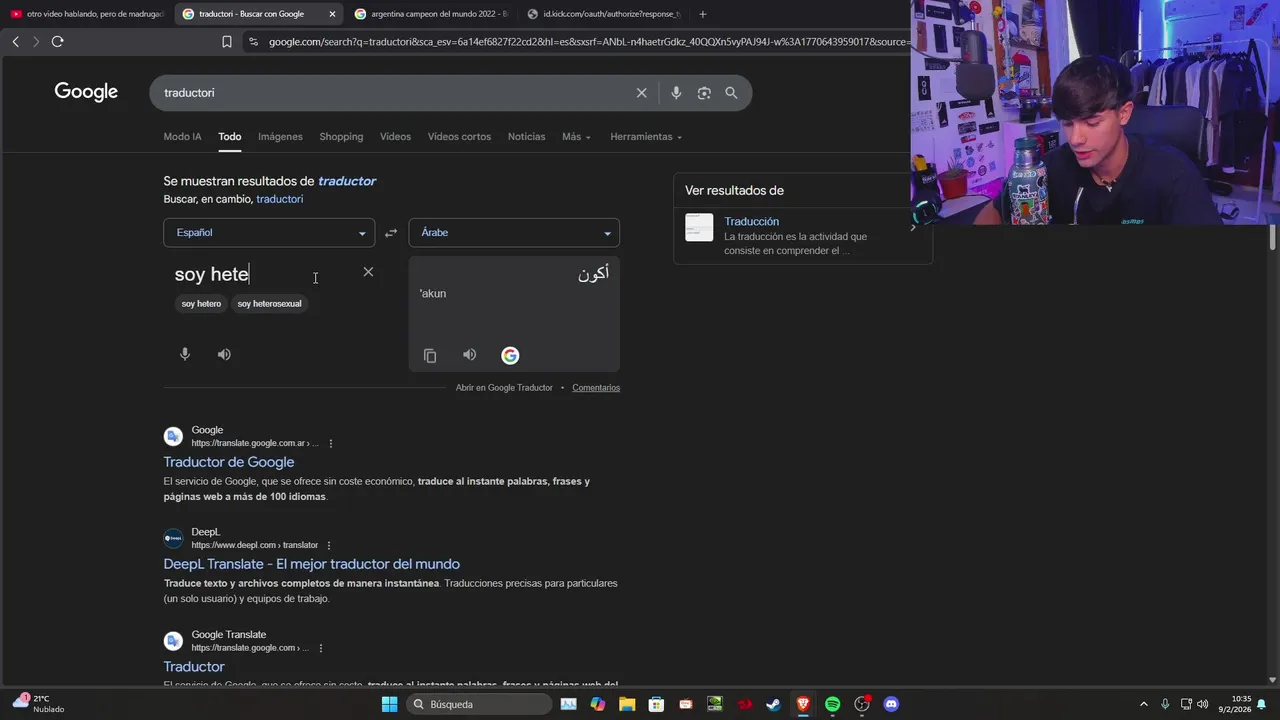The width and height of the screenshot is (1280, 720).
Task: Open Spotify from the taskbar
Action: tap(832, 704)
